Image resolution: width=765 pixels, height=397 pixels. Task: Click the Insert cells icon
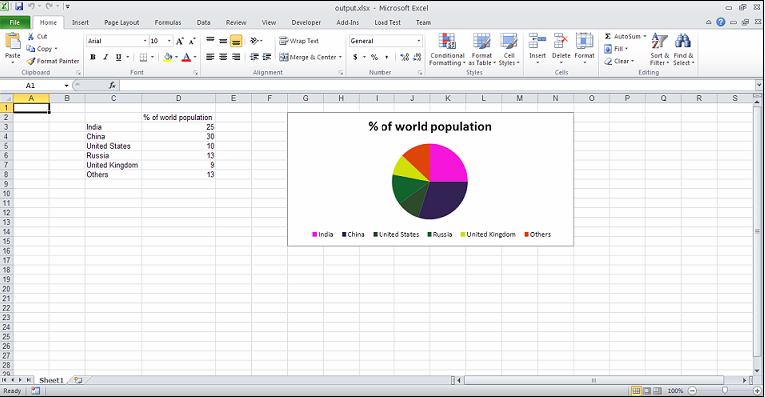click(537, 42)
